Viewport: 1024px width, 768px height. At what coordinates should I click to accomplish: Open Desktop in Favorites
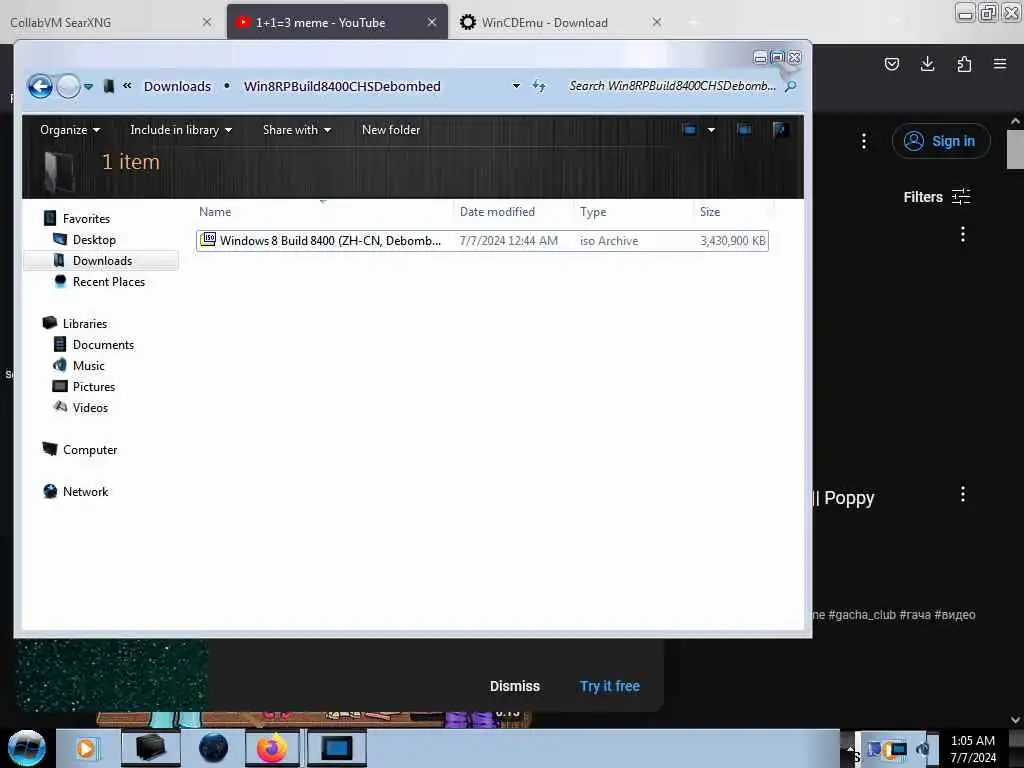point(94,240)
